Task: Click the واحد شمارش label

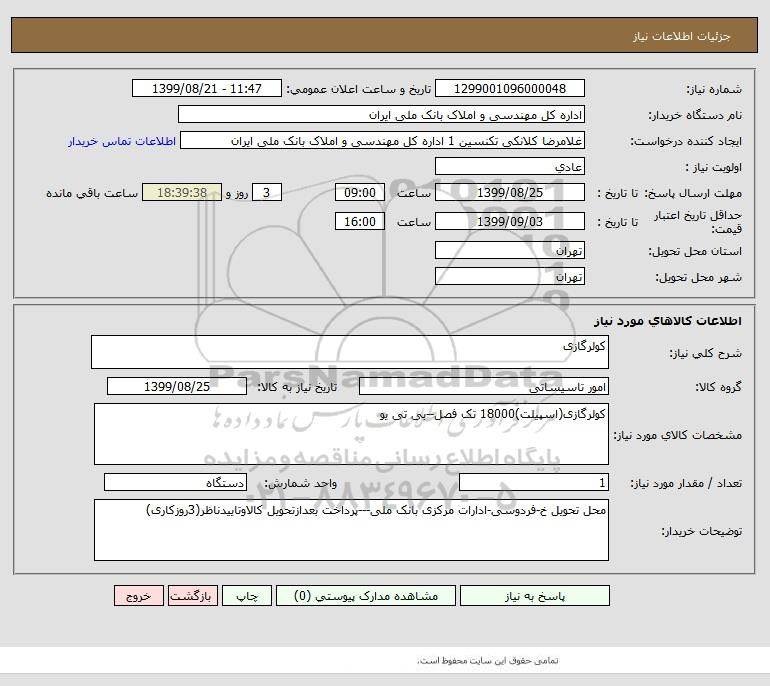Action: coord(301,484)
